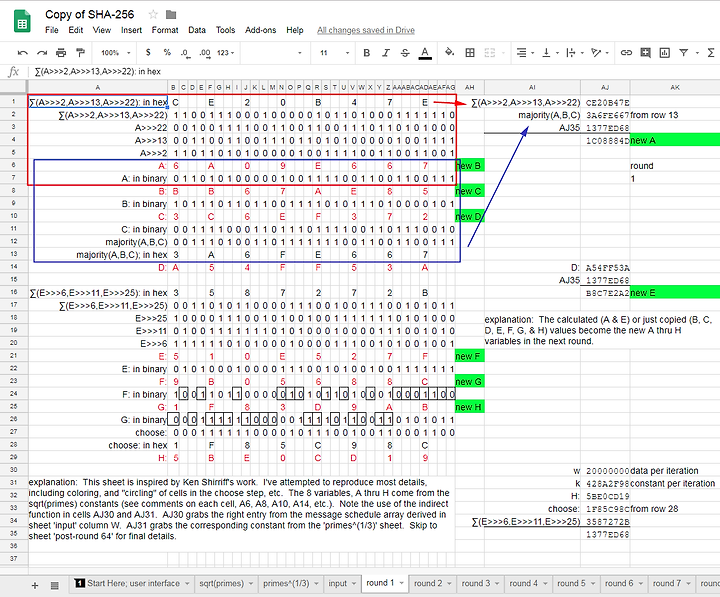This screenshot has height=597, width=720.
Task: Open the borders tool
Action: 470,53
